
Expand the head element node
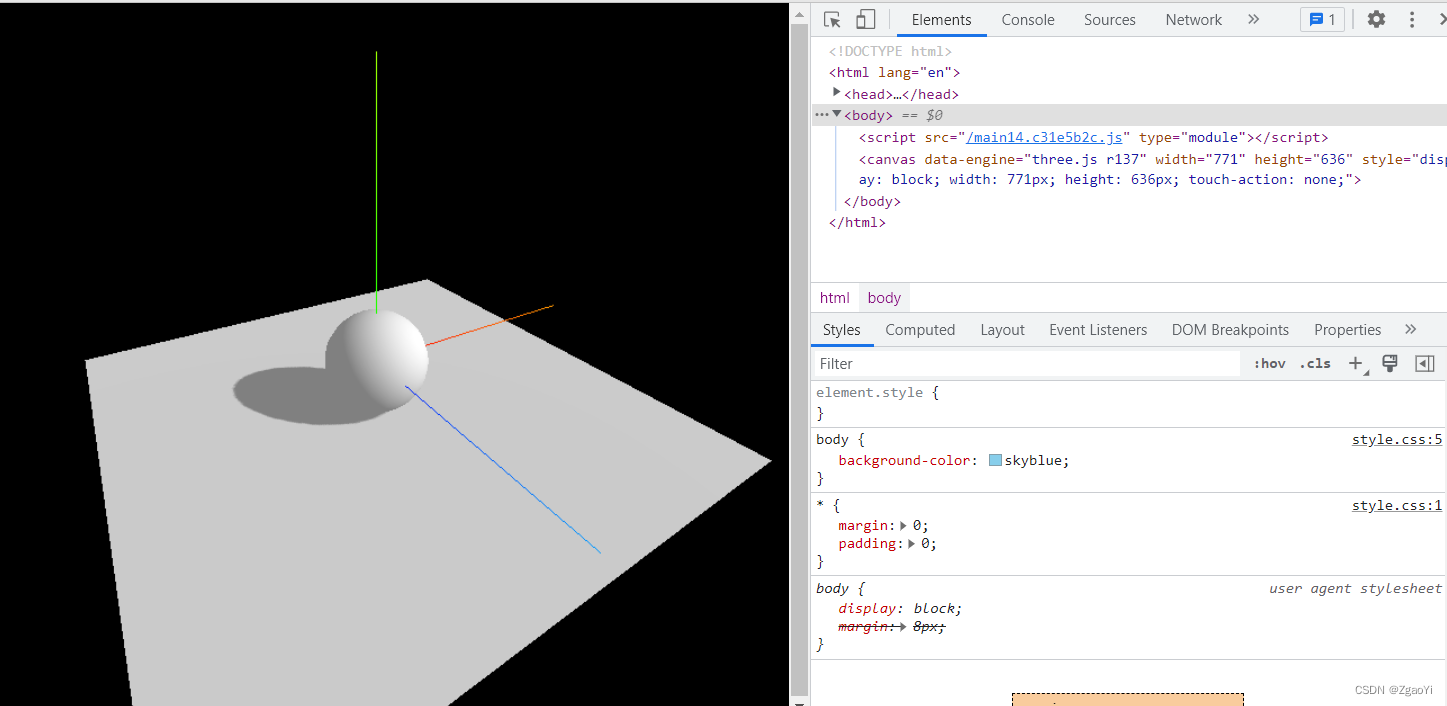tap(837, 93)
